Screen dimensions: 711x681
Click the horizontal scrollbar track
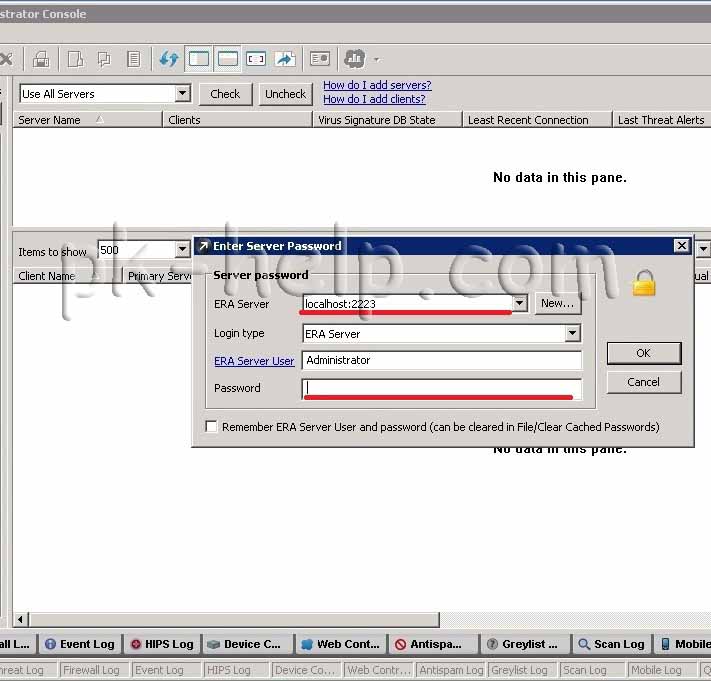(x=575, y=619)
